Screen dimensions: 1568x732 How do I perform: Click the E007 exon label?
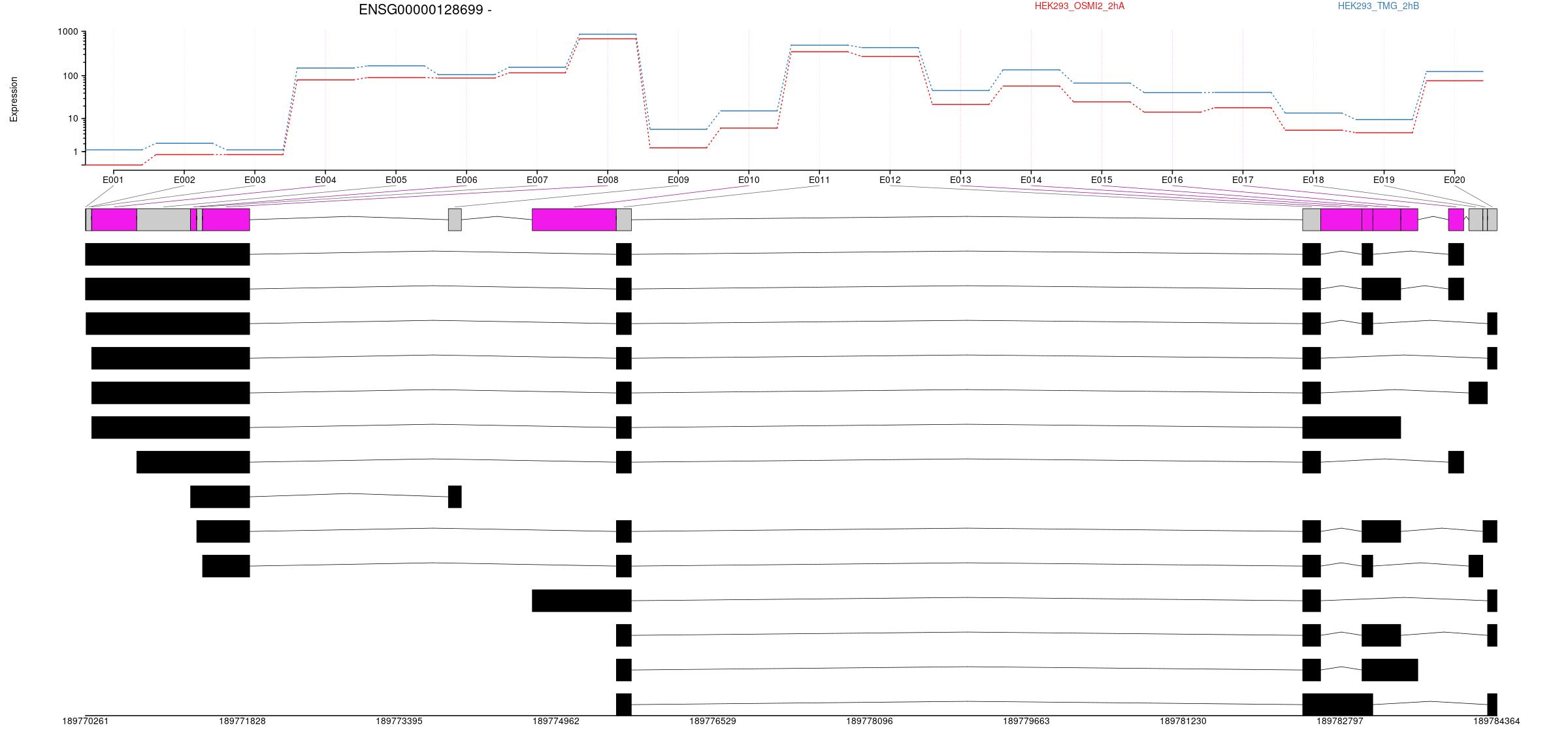click(537, 180)
